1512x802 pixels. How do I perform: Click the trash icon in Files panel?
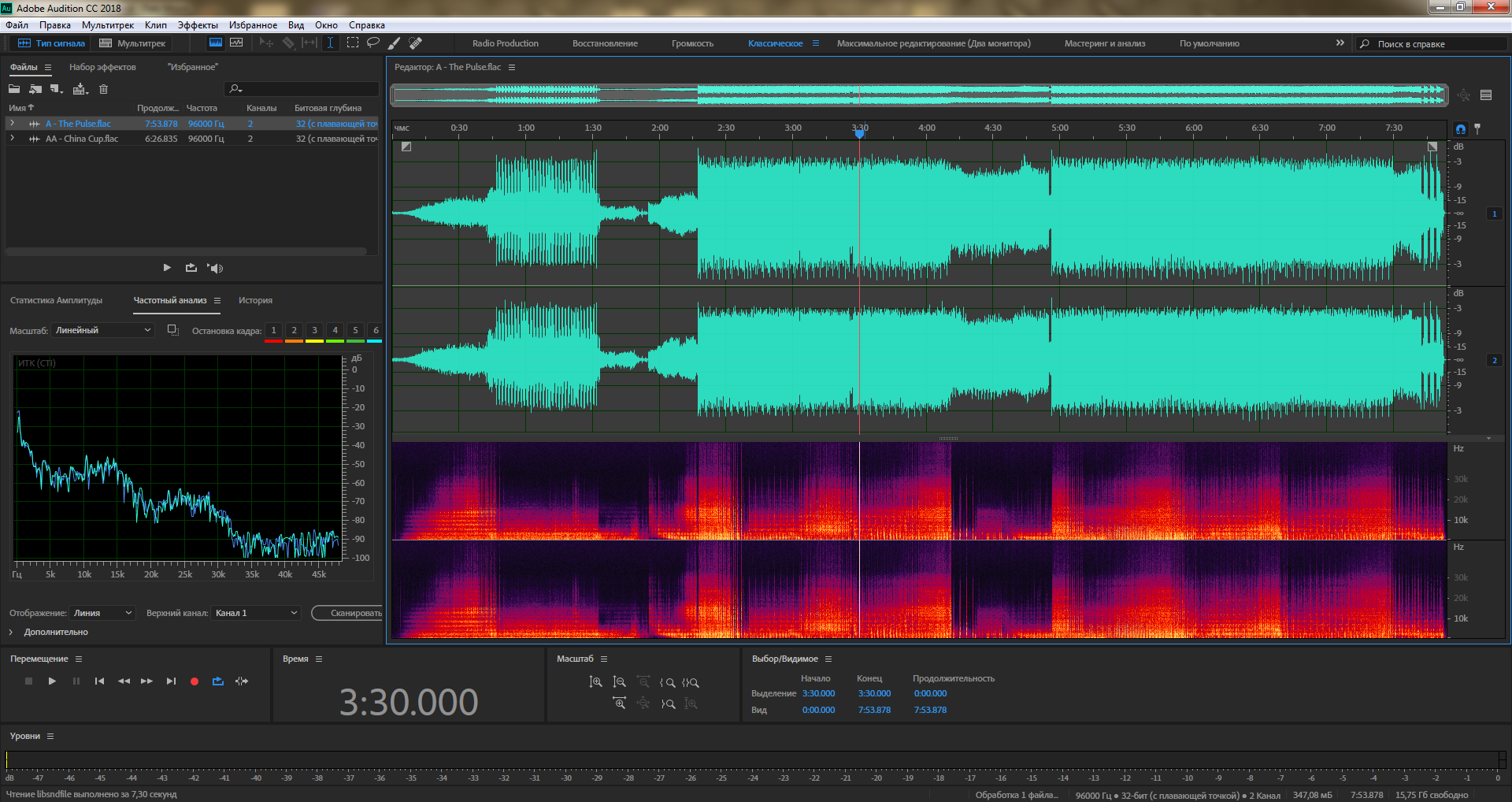click(x=103, y=89)
